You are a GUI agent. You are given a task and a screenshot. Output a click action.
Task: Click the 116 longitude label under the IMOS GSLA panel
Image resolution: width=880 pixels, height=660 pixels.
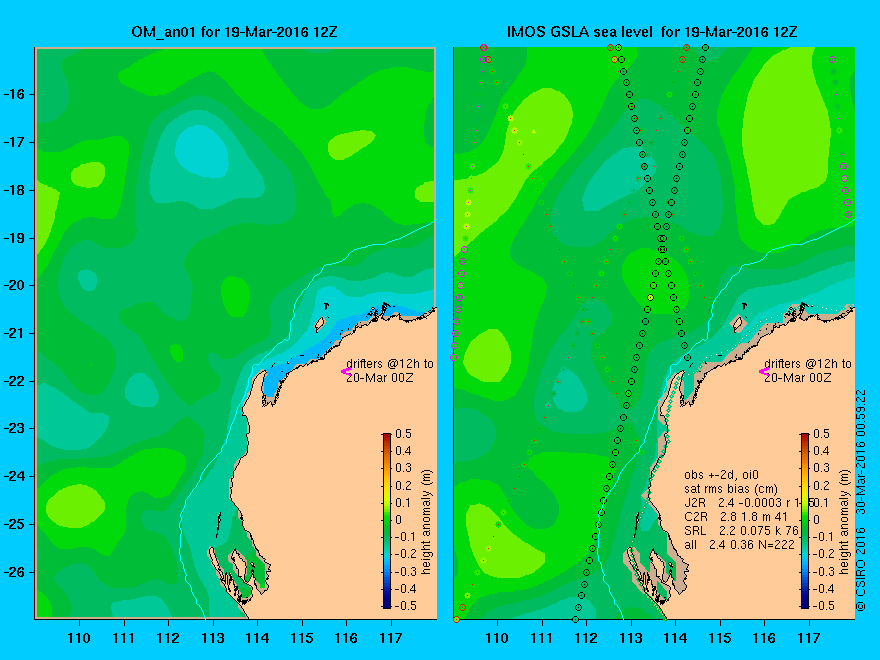tap(764, 638)
